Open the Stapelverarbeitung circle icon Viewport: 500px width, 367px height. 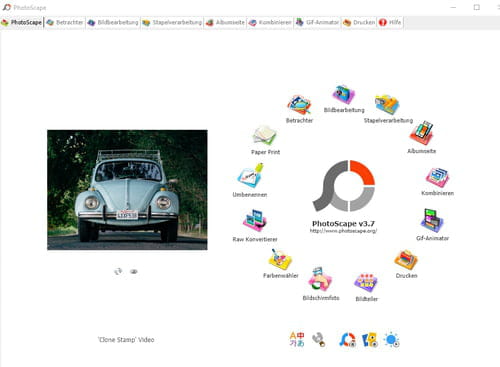point(387,105)
